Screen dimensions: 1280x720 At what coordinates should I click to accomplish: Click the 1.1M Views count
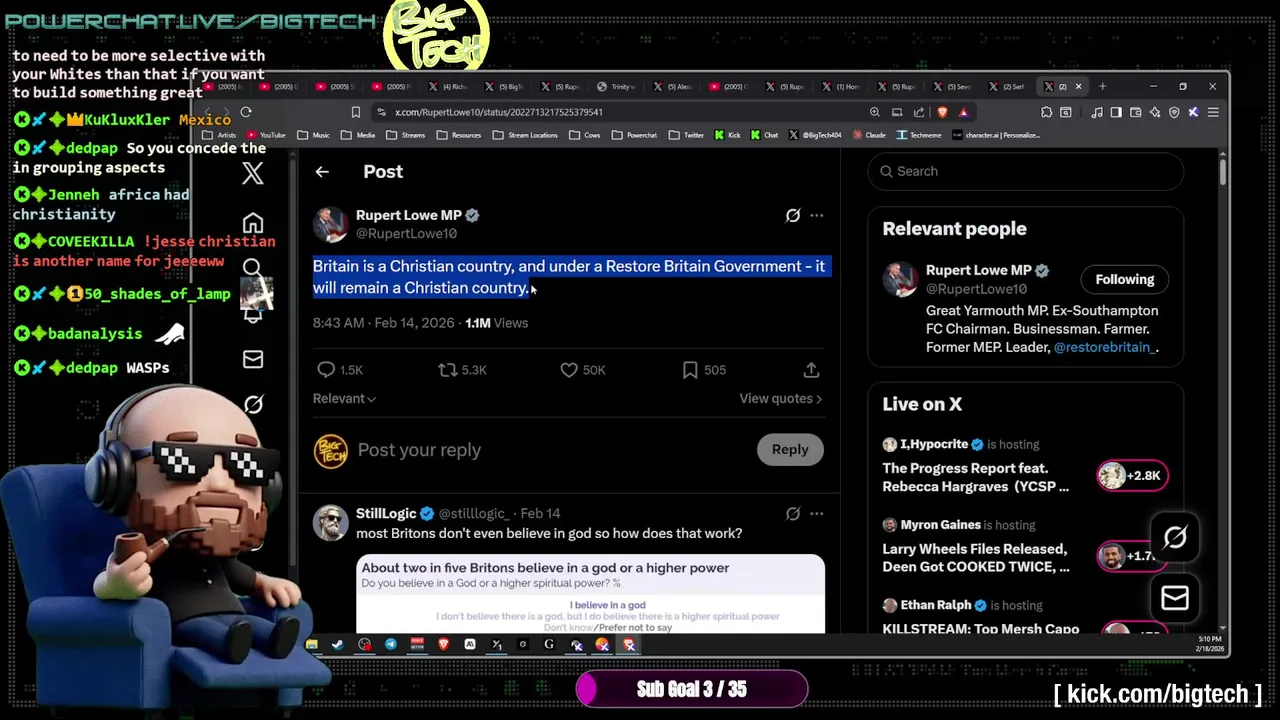click(496, 323)
